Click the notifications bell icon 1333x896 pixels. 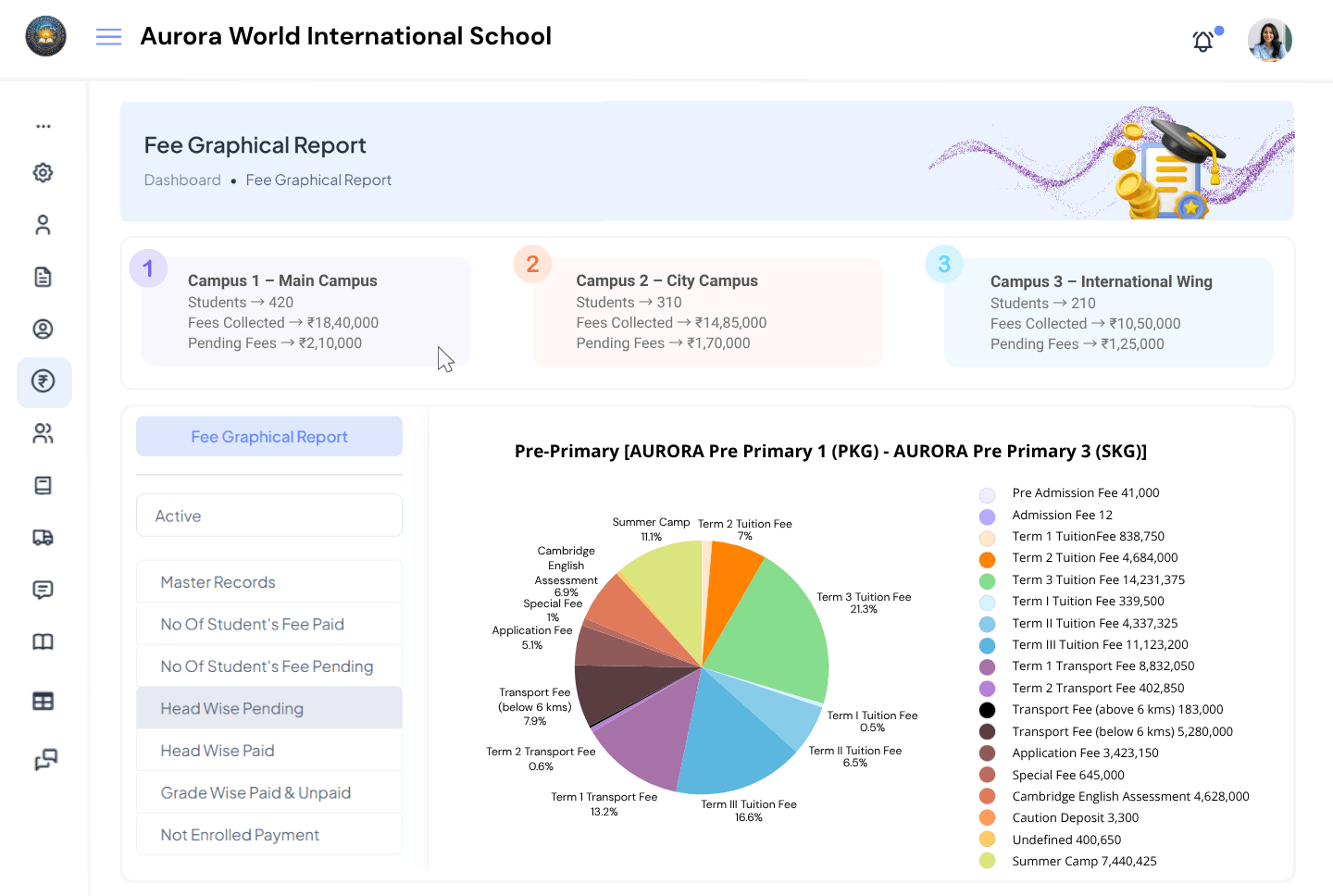point(1202,42)
